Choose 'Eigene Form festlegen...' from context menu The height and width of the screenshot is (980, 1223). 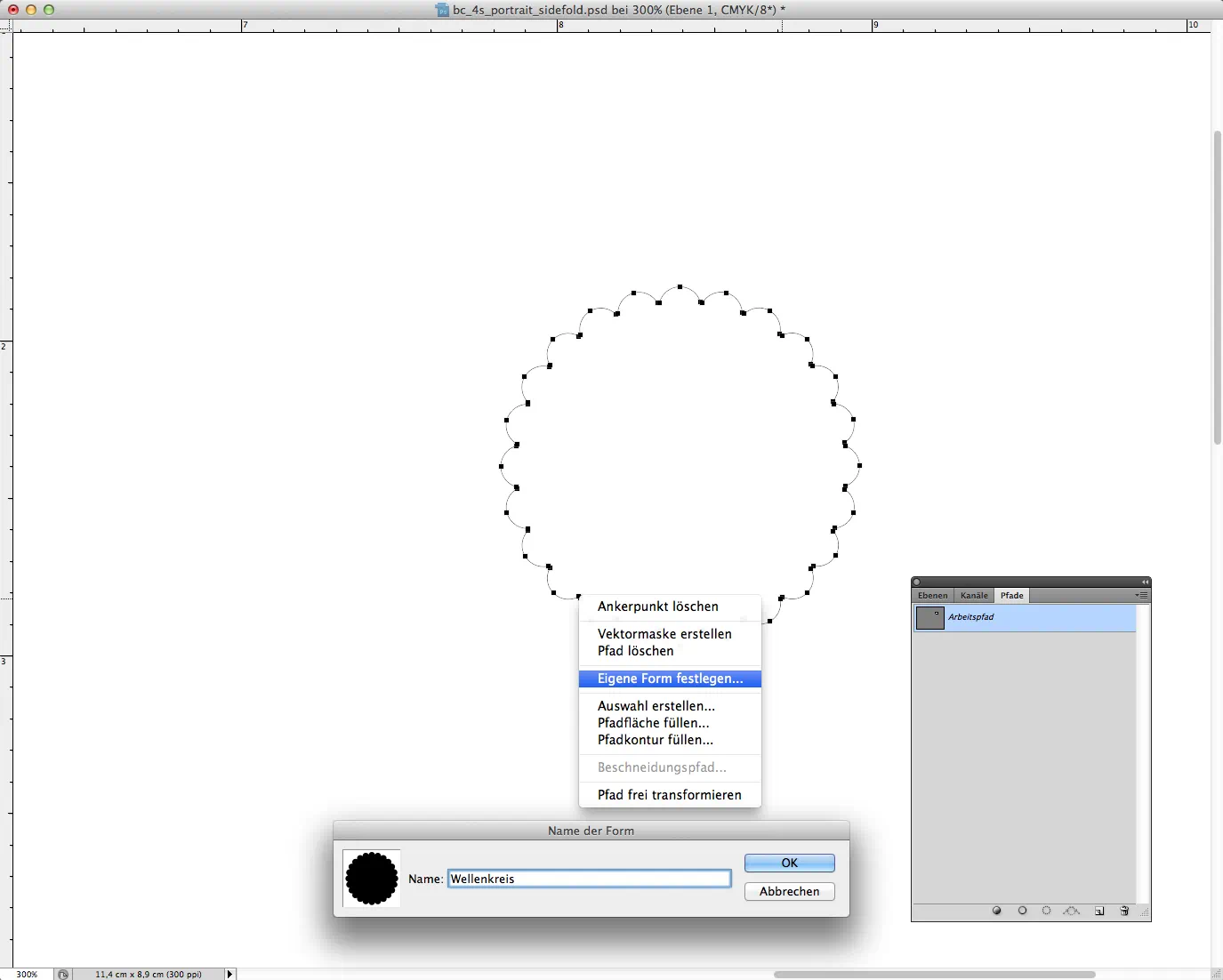tap(670, 679)
